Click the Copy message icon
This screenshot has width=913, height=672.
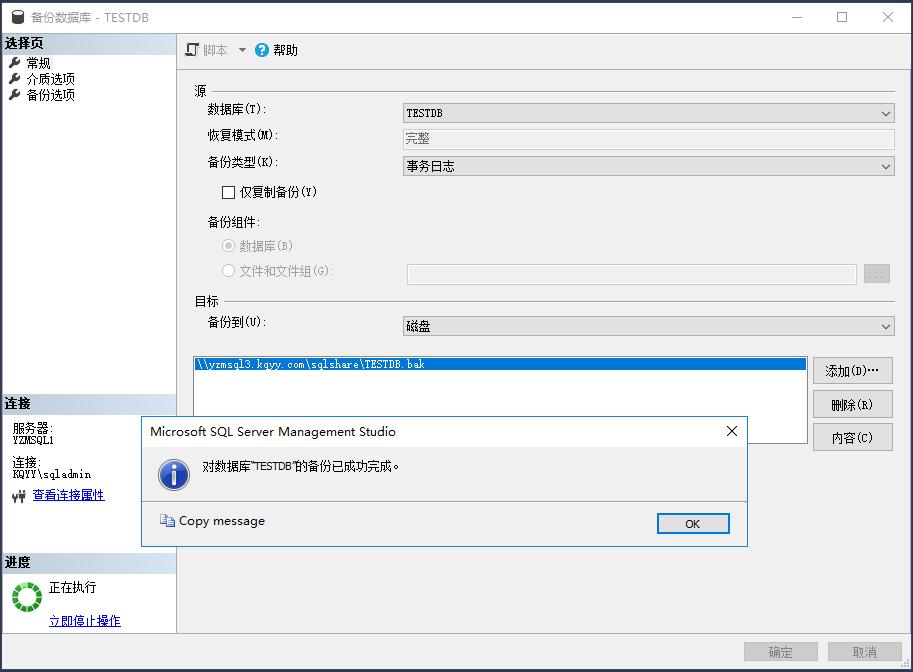tap(167, 521)
